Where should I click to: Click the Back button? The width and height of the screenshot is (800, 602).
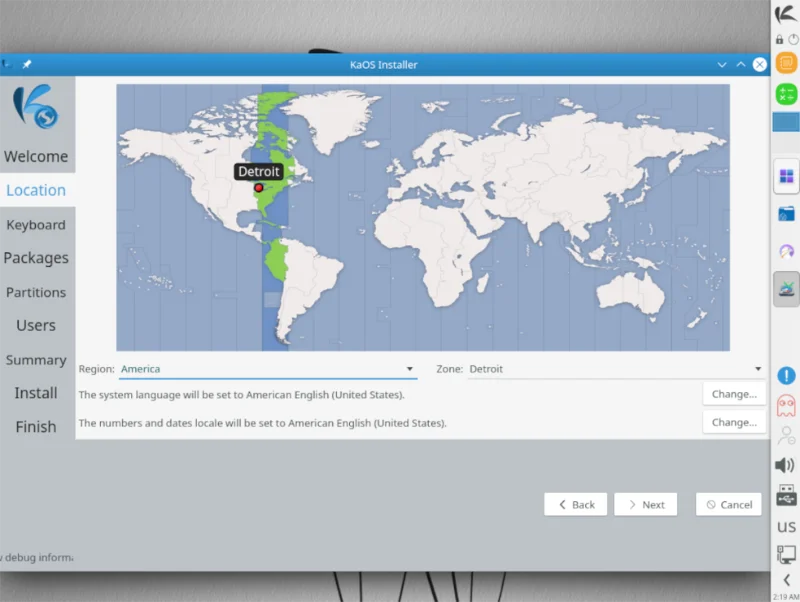[x=576, y=505]
